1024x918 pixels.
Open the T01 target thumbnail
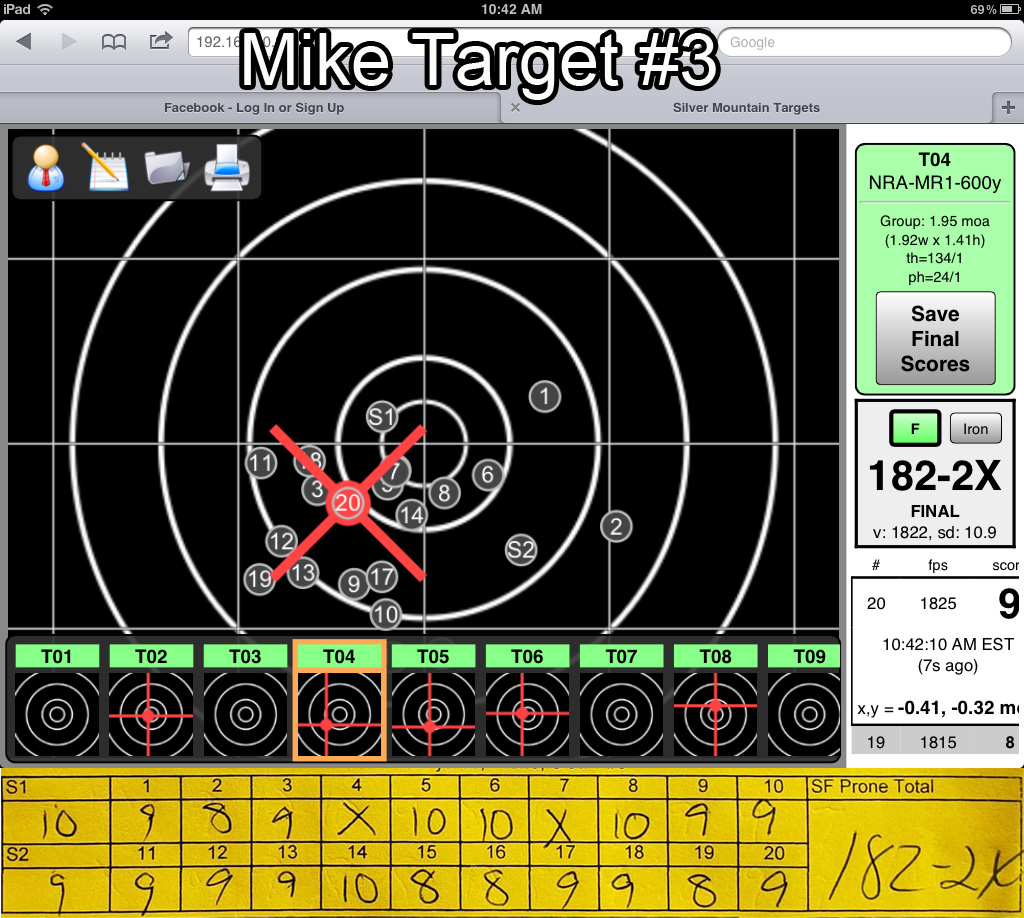[x=57, y=714]
